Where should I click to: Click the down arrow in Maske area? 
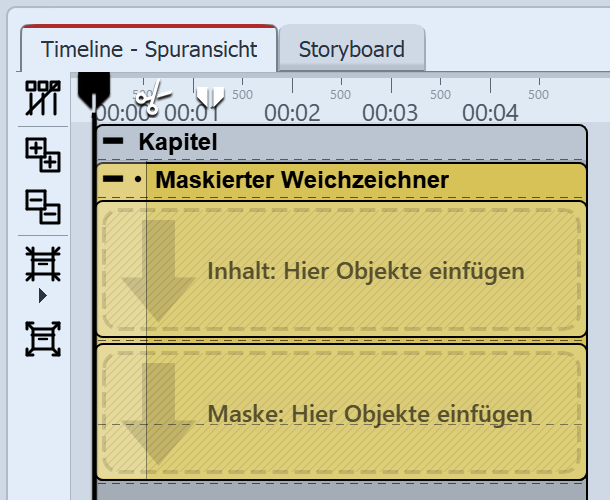click(x=157, y=412)
